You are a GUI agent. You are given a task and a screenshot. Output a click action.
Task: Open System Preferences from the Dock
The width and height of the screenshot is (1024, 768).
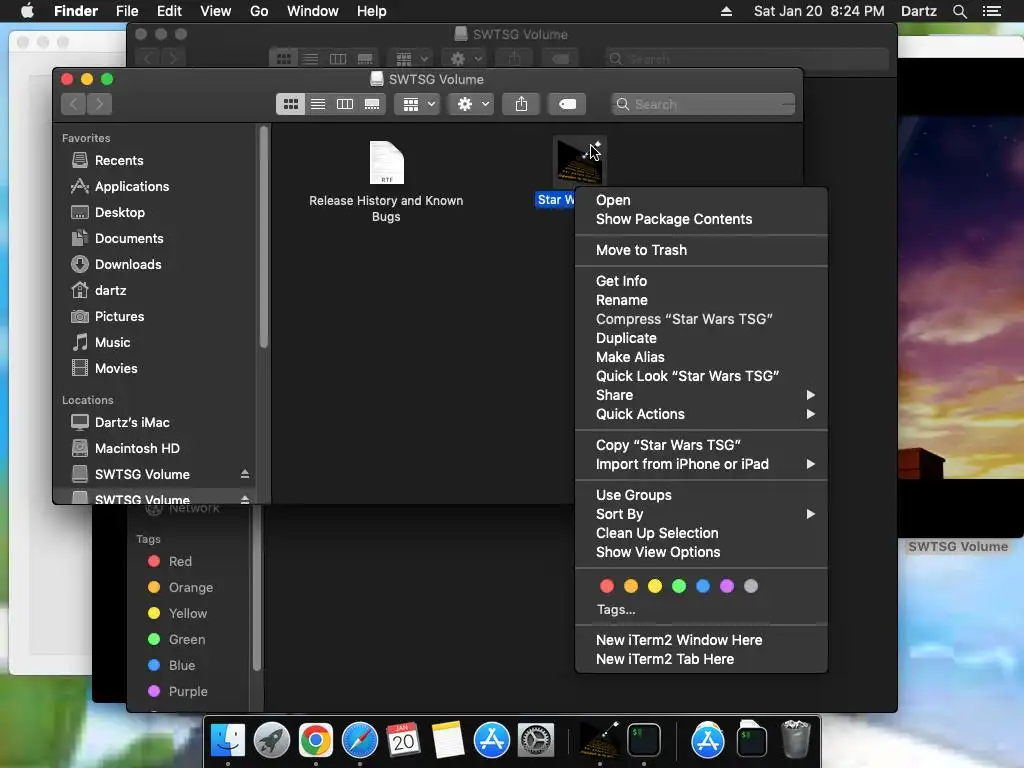click(536, 740)
